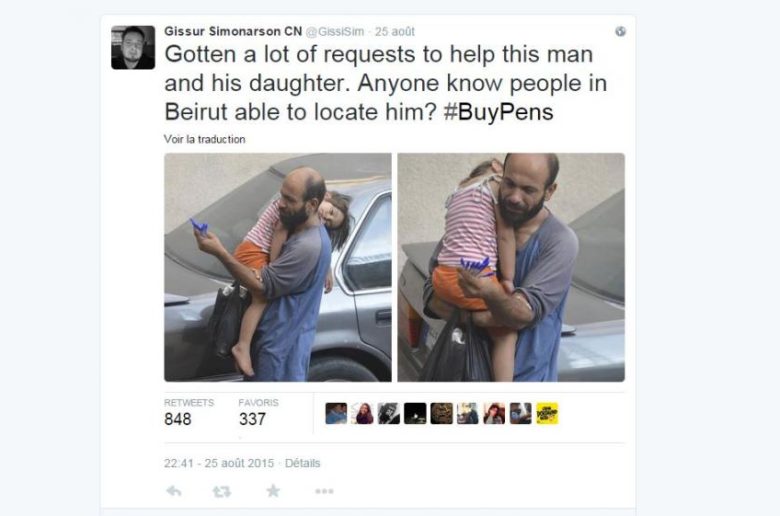The height and width of the screenshot is (516, 780).
Task: Click the globe icon at top right
Action: [620, 31]
